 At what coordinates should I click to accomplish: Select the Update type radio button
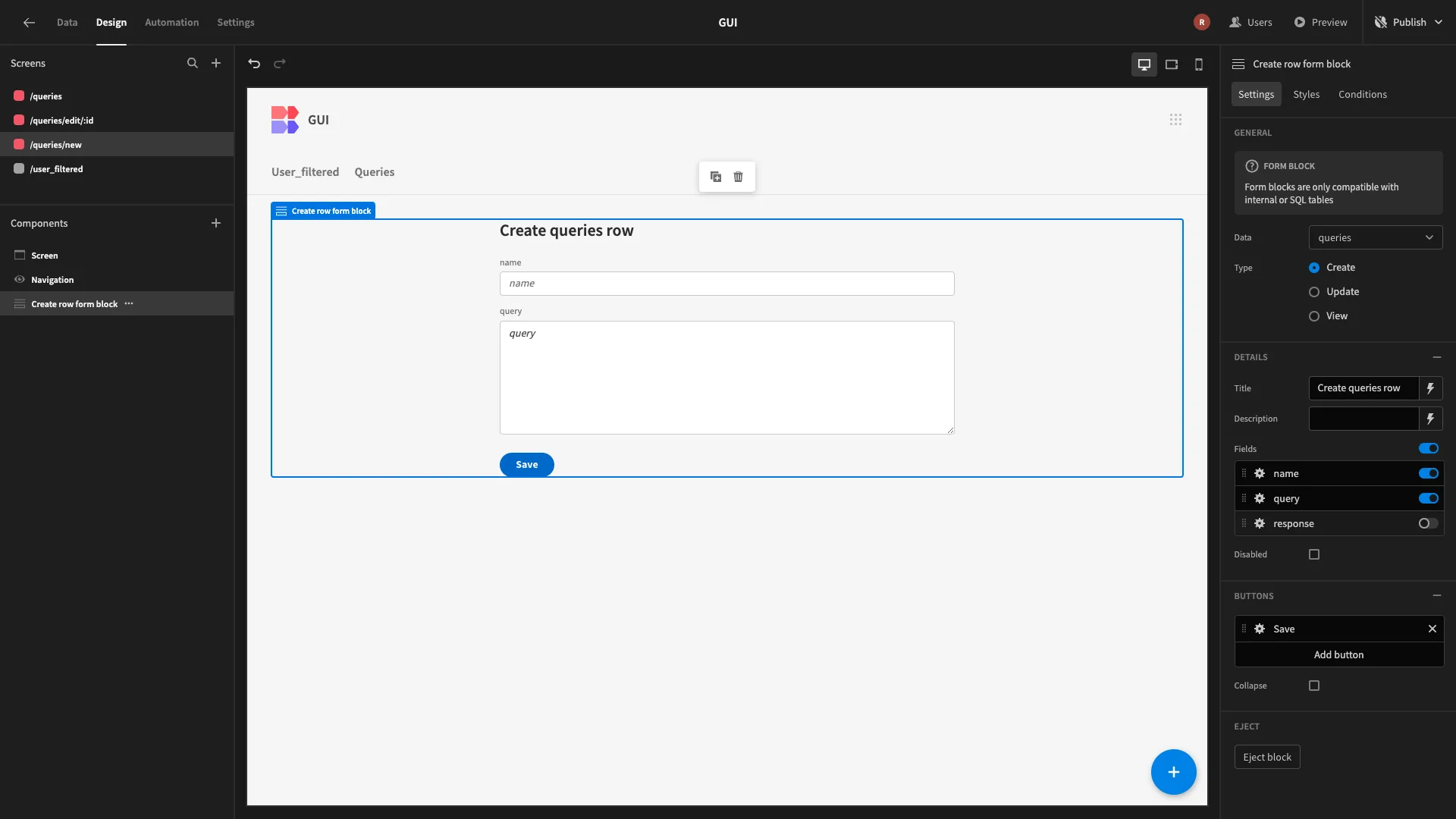tap(1314, 292)
